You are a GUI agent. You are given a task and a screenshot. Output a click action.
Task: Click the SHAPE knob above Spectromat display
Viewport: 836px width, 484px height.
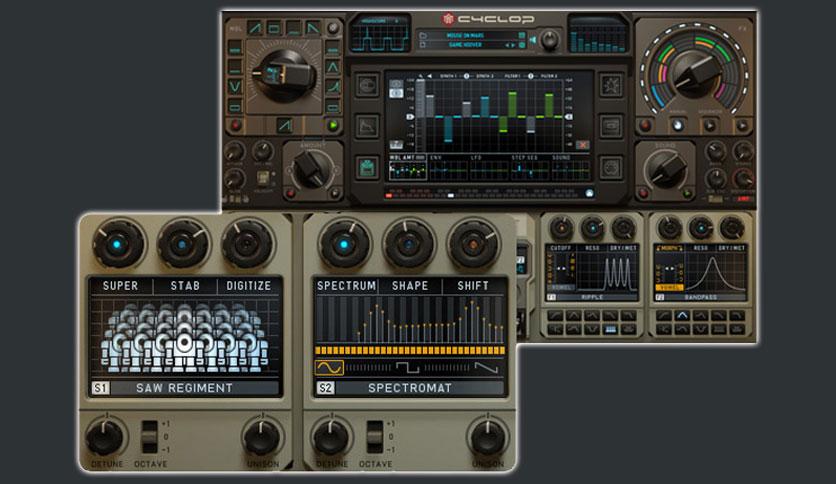409,245
